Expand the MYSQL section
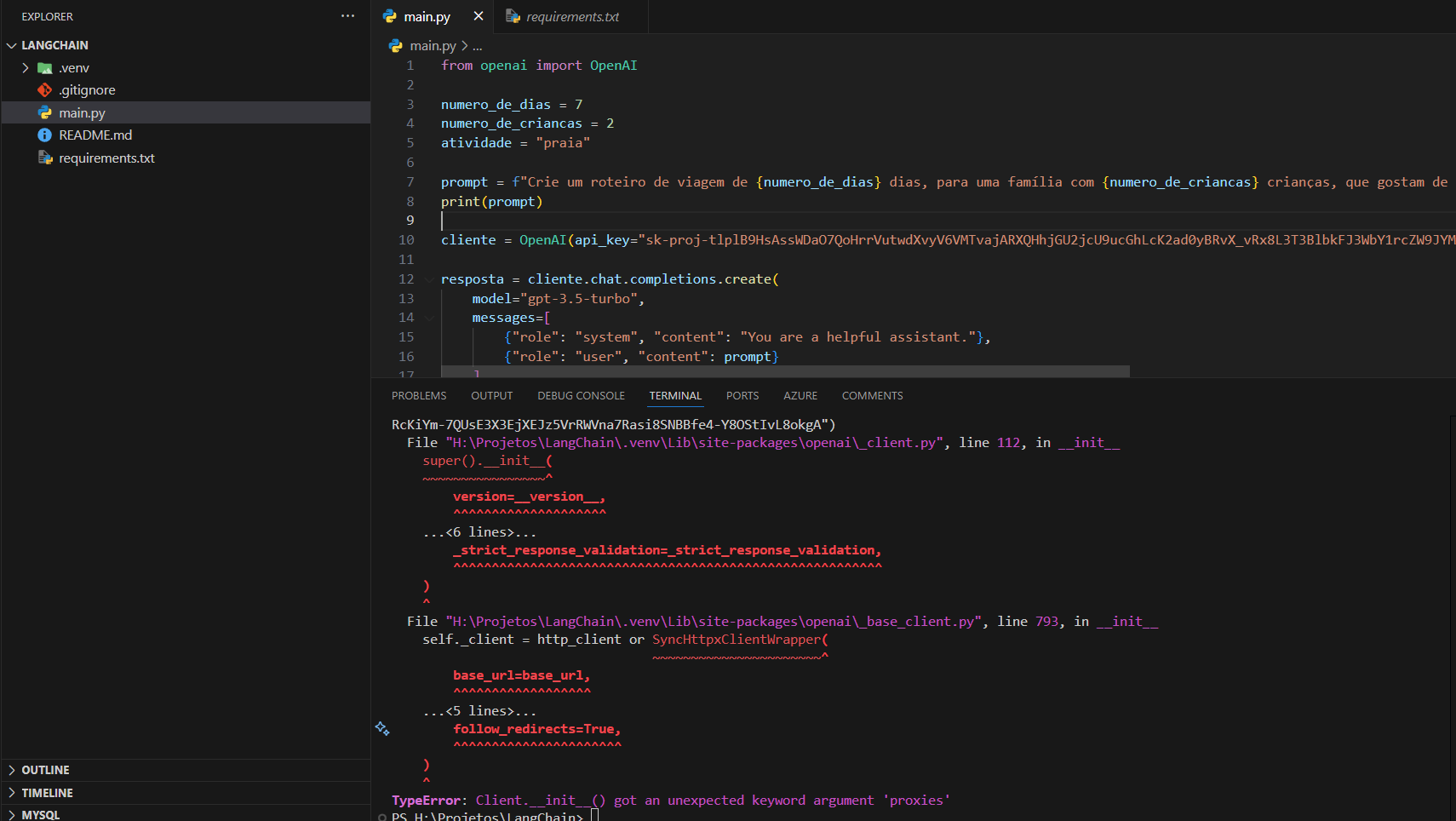 (12, 815)
